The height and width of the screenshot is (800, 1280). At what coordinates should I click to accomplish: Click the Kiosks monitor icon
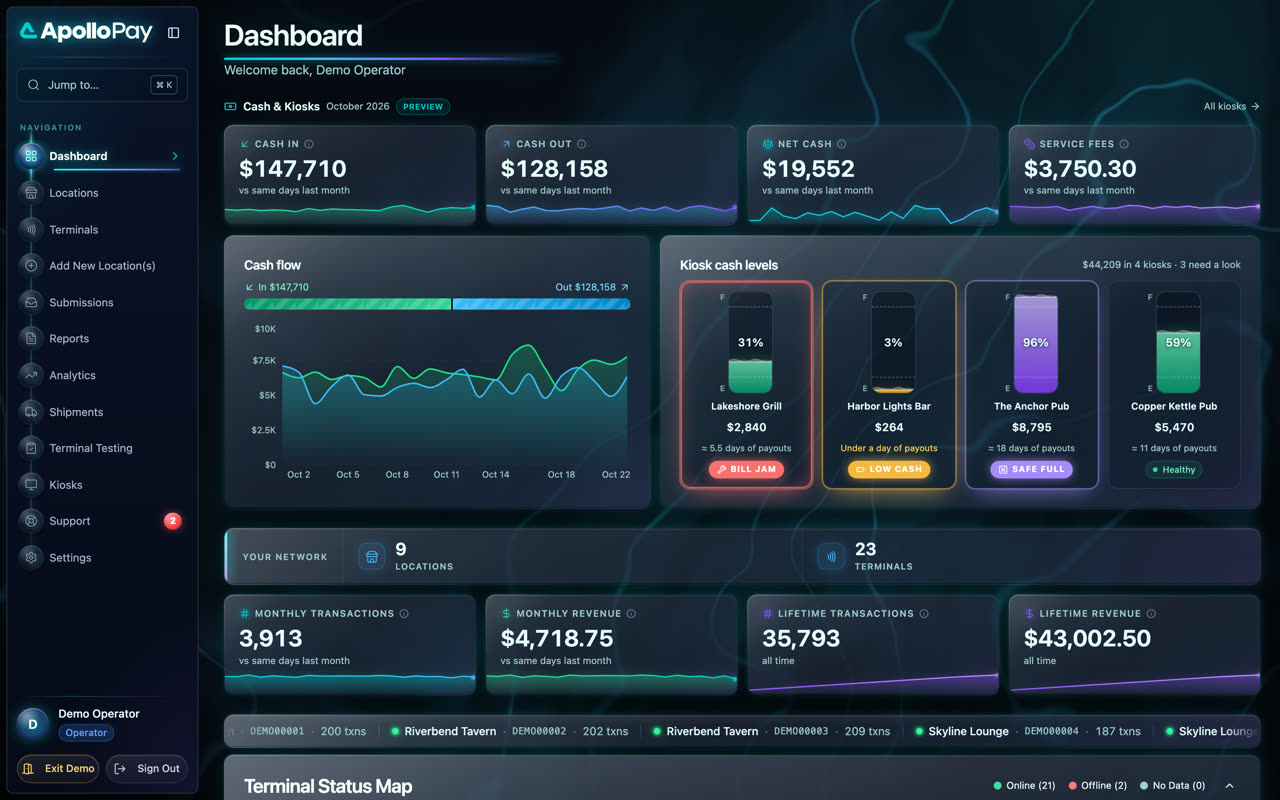(31, 485)
